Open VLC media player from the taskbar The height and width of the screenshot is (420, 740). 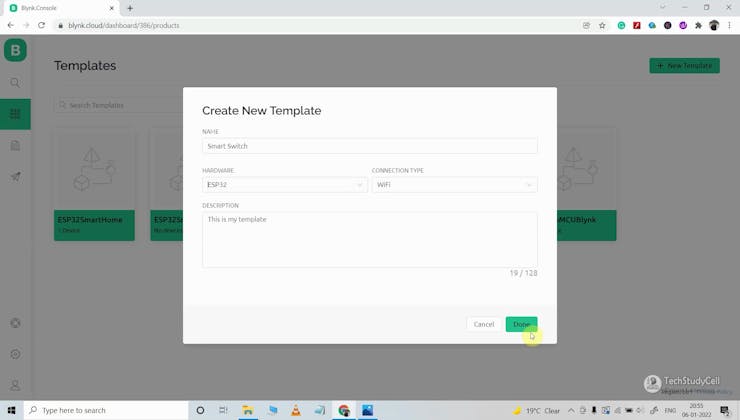296,411
